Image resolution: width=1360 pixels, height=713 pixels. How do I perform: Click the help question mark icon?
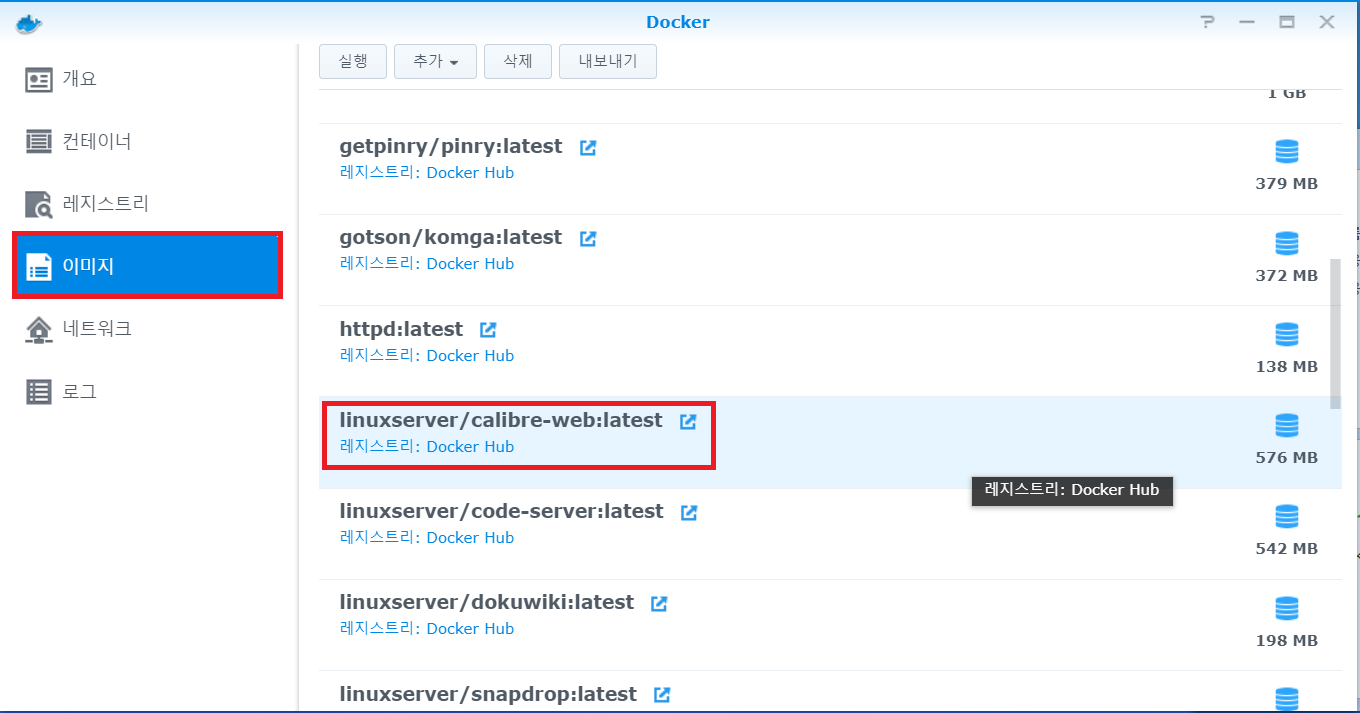(x=1208, y=22)
